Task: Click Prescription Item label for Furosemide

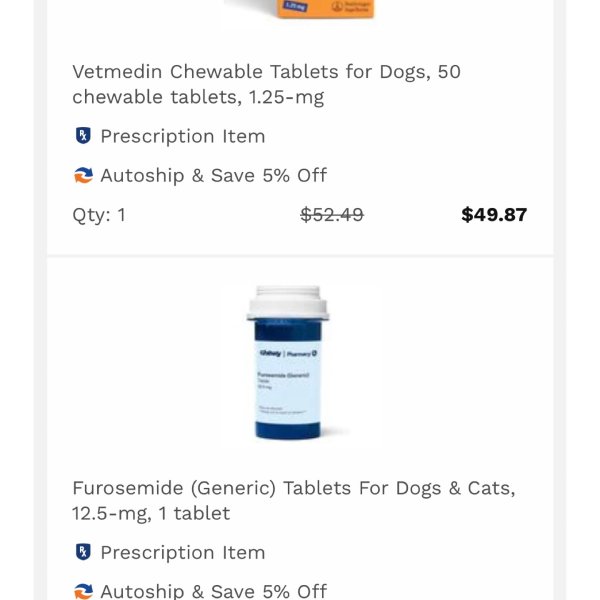Action: point(183,553)
